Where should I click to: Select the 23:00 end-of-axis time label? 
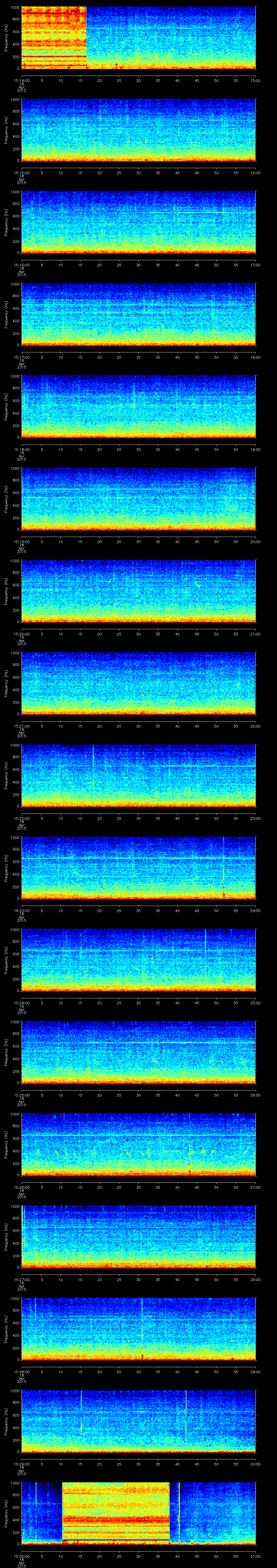click(x=256, y=818)
